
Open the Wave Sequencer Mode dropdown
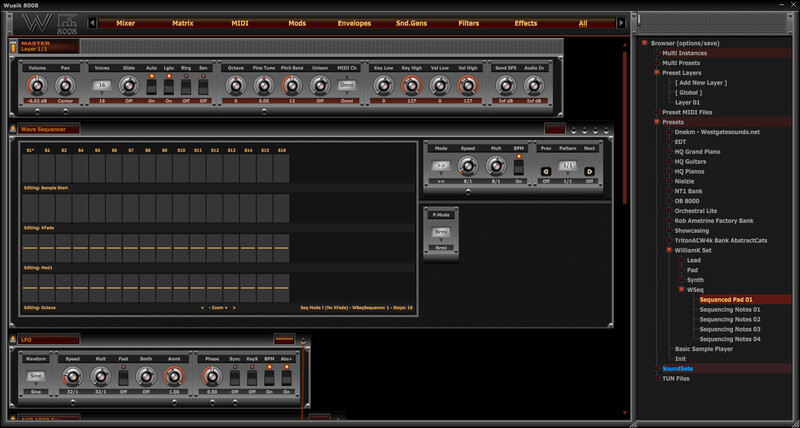[x=441, y=166]
